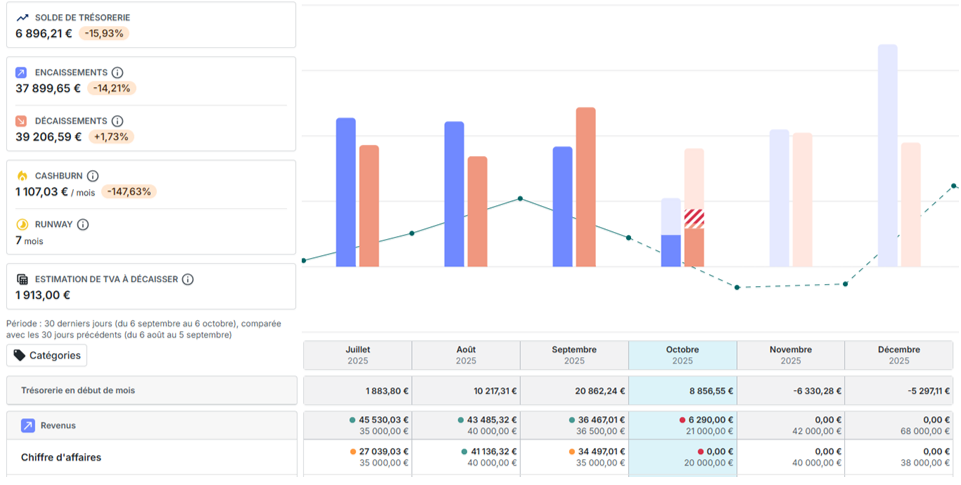961x485 pixels.
Task: Click the Trésorerie en début de mois row
Action: [x=151, y=391]
